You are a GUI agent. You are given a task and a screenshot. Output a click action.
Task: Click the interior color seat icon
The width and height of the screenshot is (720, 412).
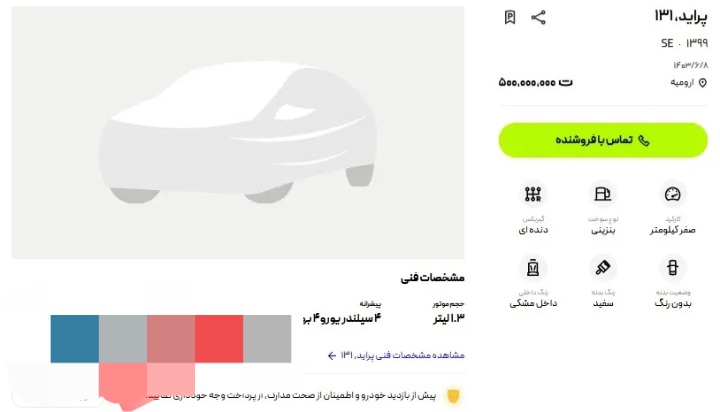coord(532,268)
